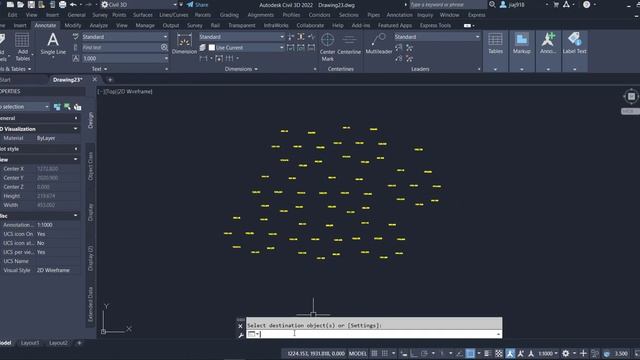
Task: Click the Print icon in quick access toolbar
Action: pyautogui.click(x=62, y=4)
